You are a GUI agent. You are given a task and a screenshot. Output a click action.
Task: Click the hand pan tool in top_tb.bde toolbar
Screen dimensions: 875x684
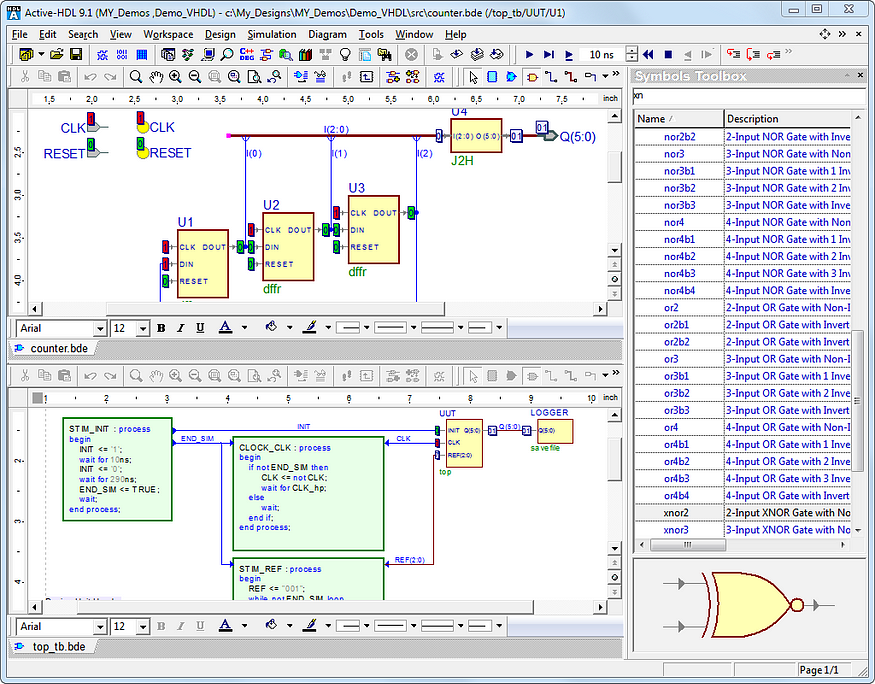(x=156, y=375)
